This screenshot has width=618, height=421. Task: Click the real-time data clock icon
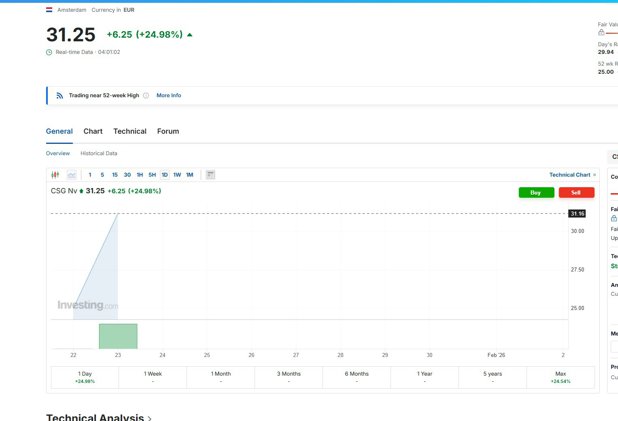click(49, 52)
